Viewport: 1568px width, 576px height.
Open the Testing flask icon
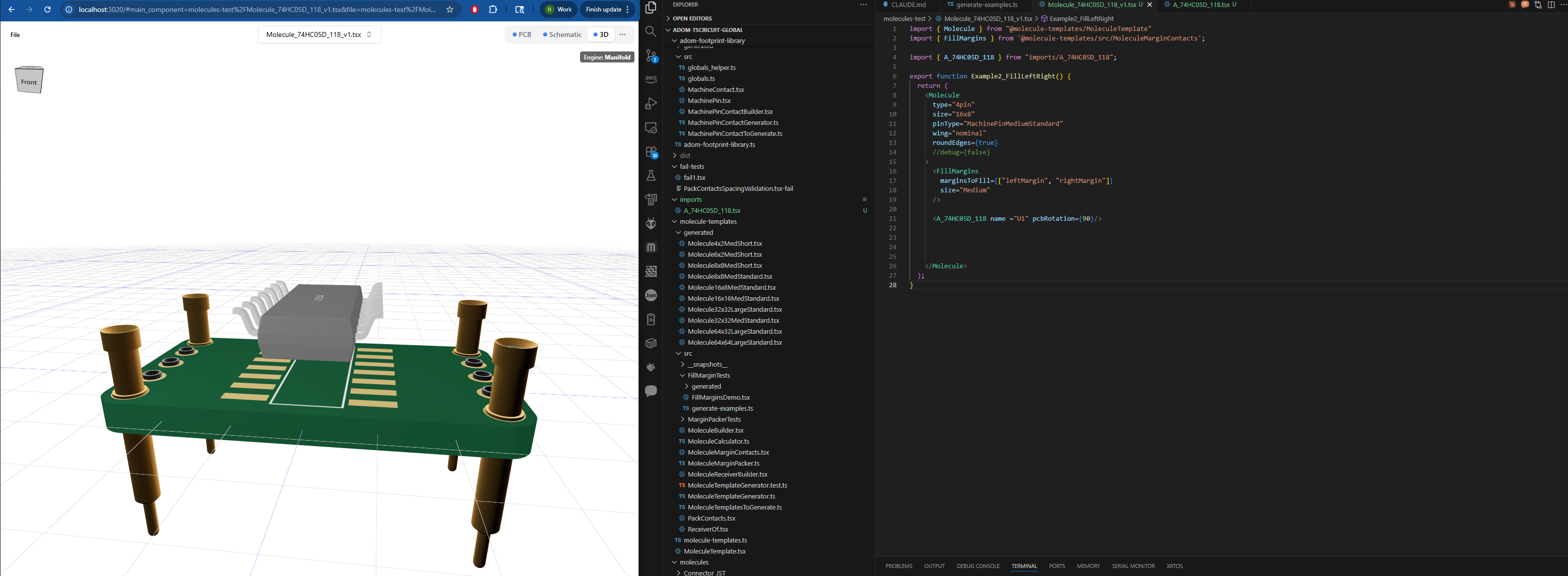[x=650, y=175]
